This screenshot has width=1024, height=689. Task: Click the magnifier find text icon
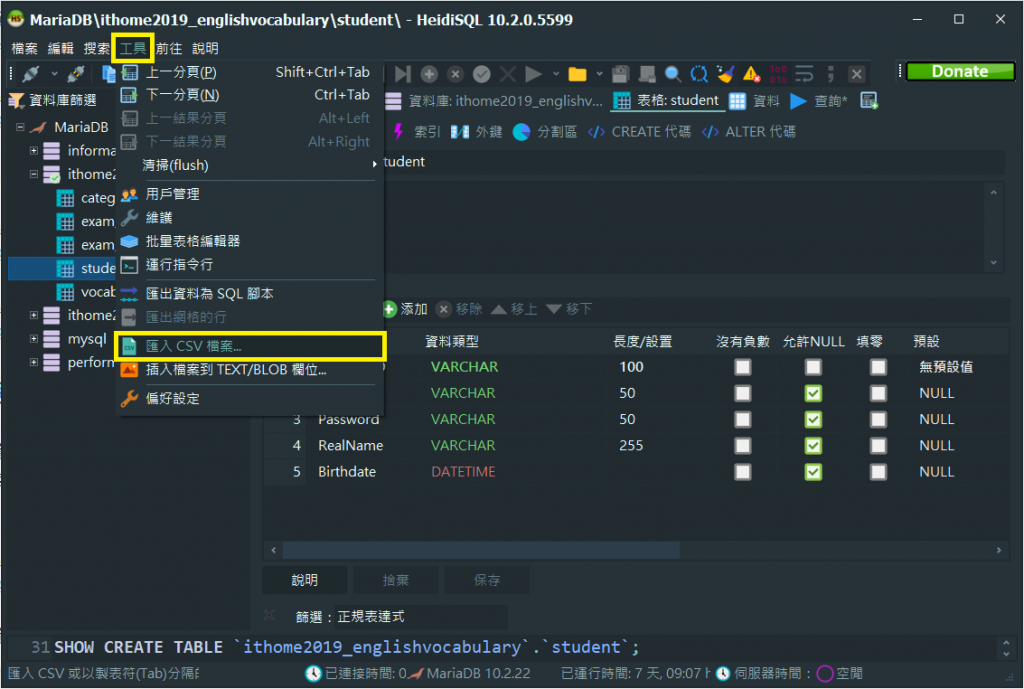(673, 74)
